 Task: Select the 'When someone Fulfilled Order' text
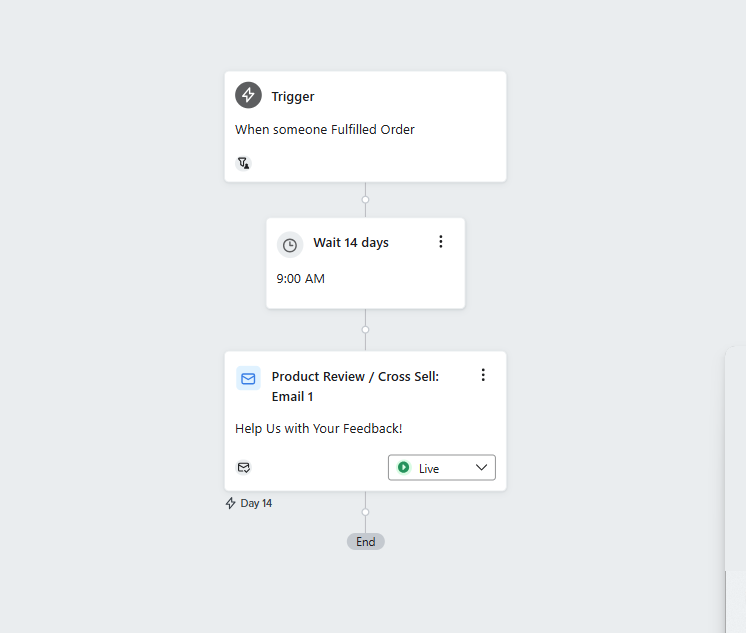(x=325, y=129)
